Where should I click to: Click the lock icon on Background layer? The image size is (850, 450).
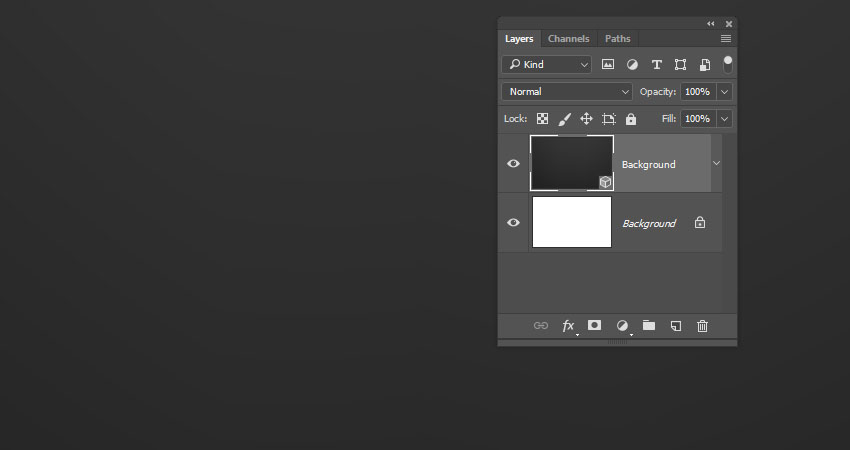[700, 222]
